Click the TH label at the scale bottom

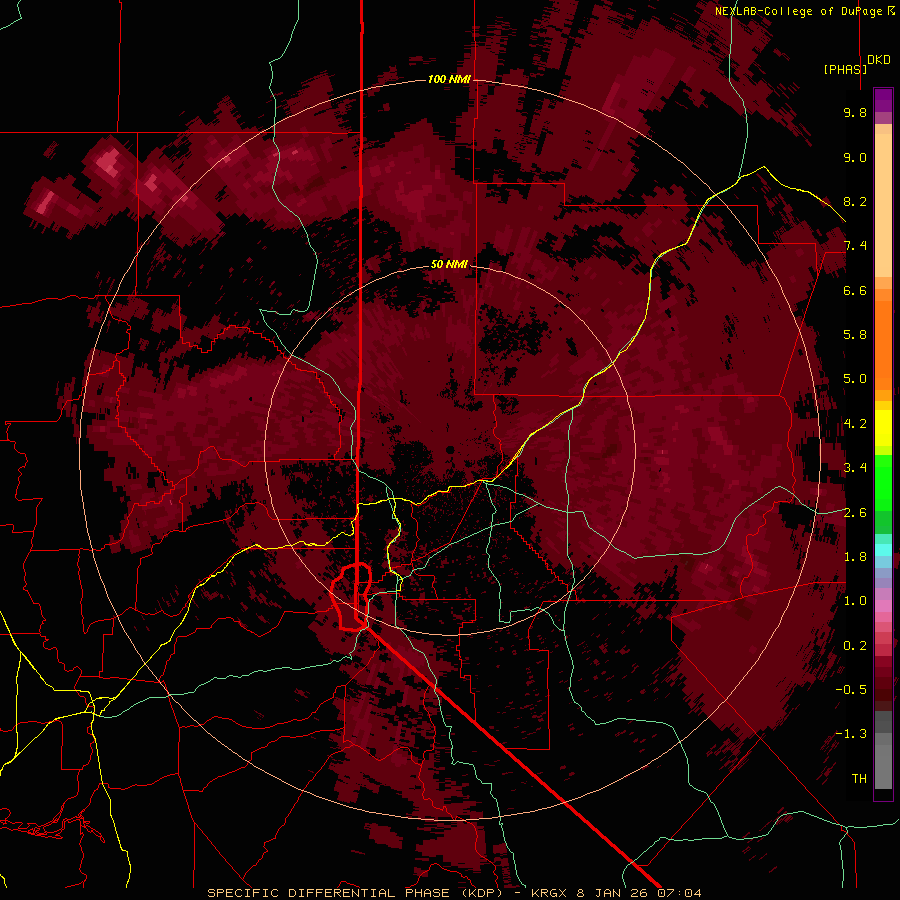click(x=859, y=779)
